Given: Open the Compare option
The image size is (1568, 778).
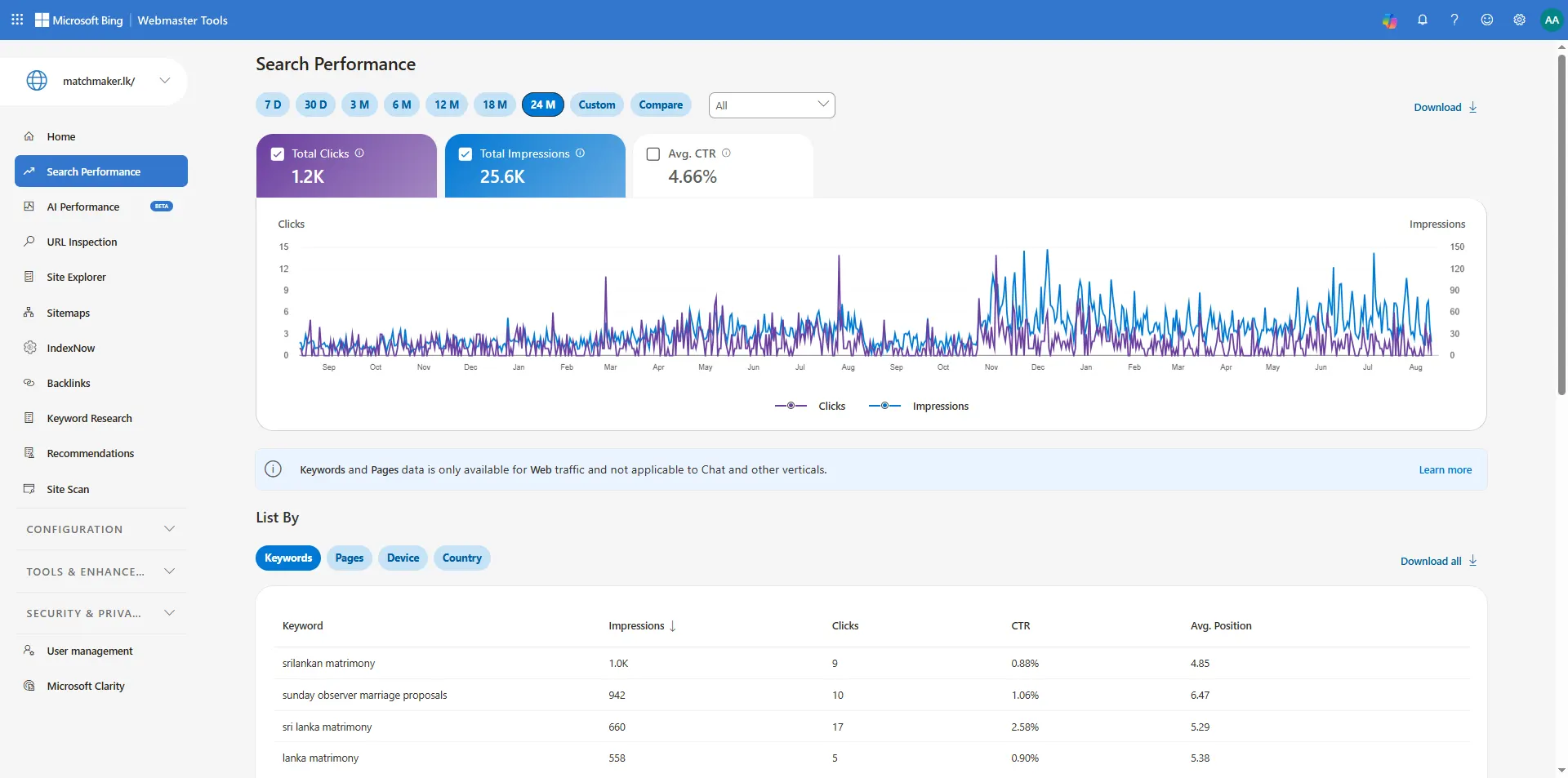Looking at the screenshot, I should pos(661,104).
